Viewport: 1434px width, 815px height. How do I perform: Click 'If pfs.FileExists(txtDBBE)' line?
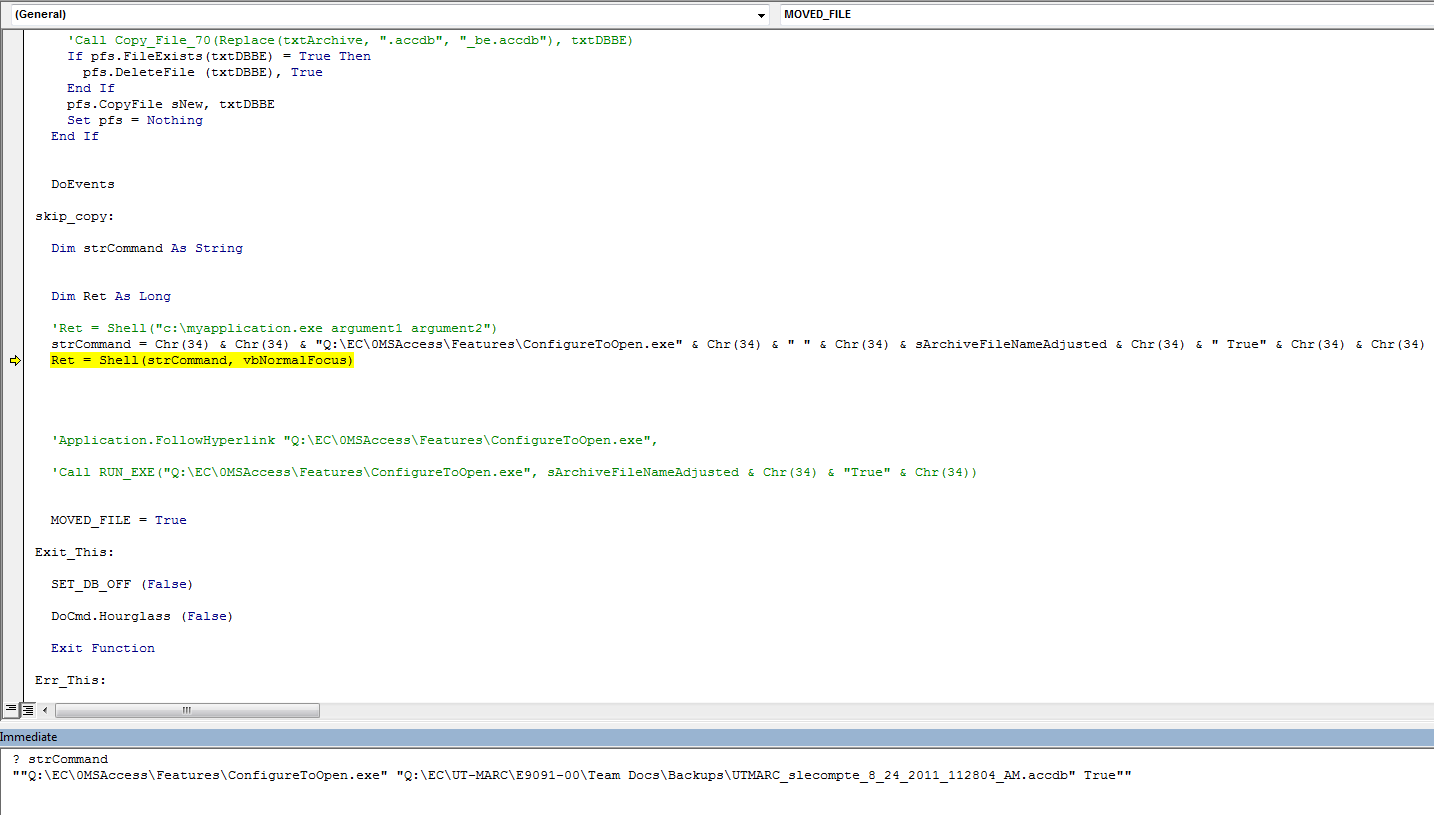click(x=219, y=56)
